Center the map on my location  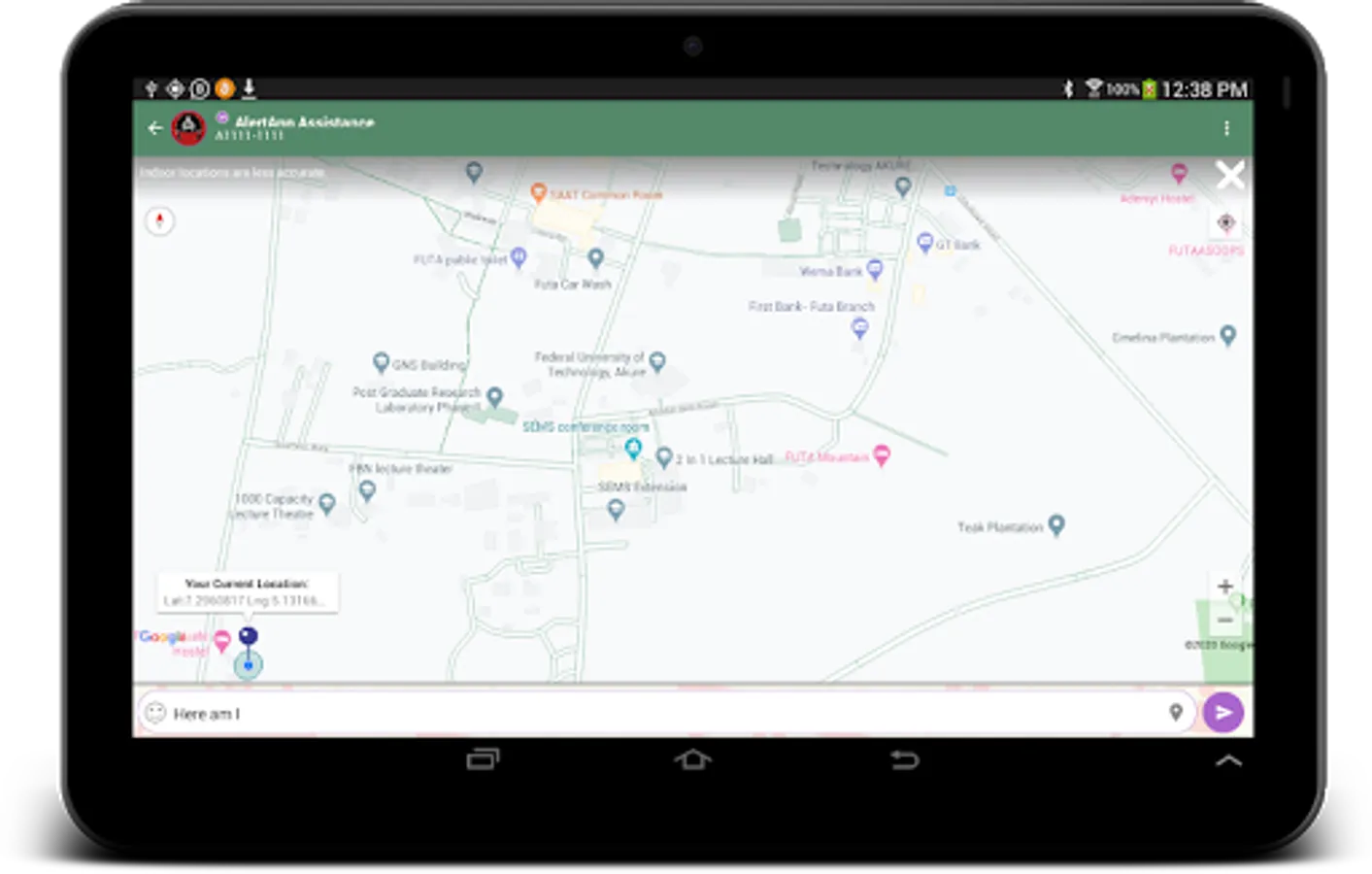pos(1225,222)
